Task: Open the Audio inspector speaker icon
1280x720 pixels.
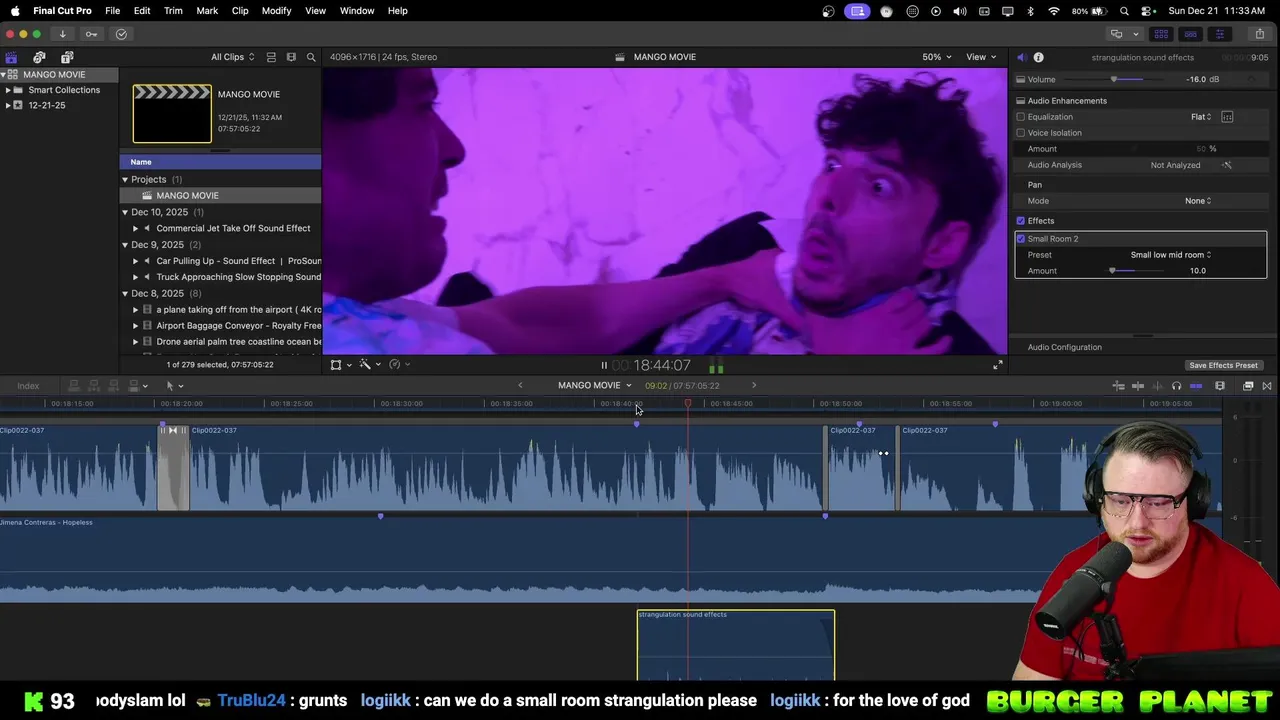Action: pos(1021,57)
